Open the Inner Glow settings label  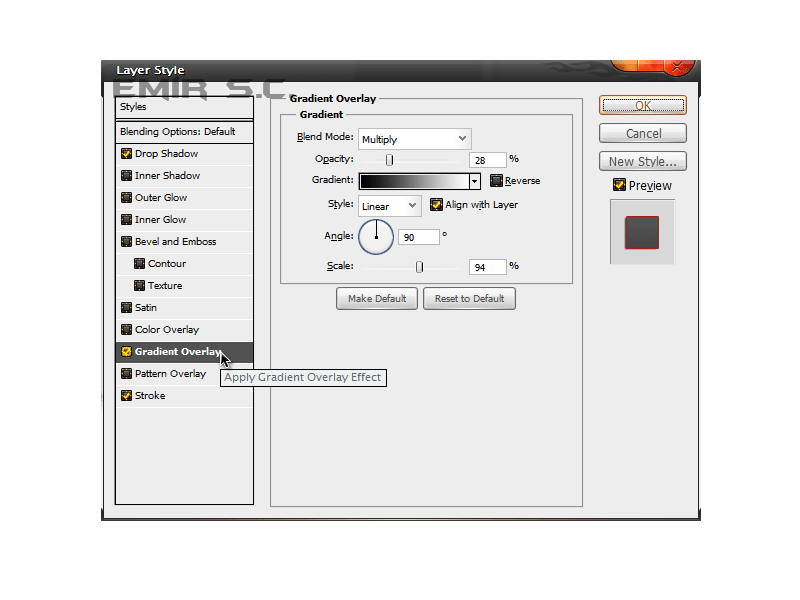tap(160, 219)
